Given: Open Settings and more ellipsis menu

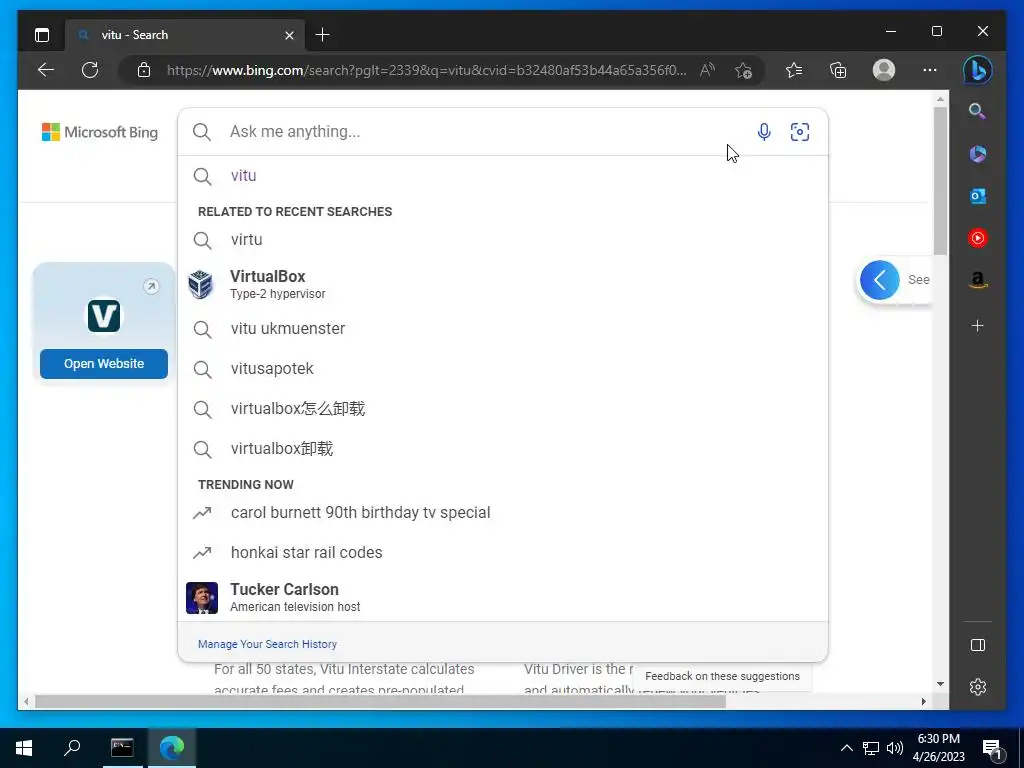Looking at the screenshot, I should coord(930,70).
